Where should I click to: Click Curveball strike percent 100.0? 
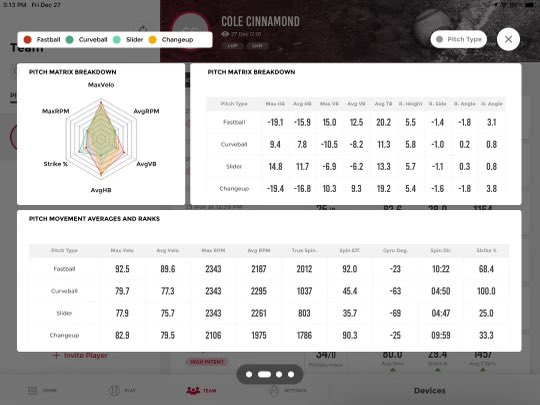pos(486,291)
